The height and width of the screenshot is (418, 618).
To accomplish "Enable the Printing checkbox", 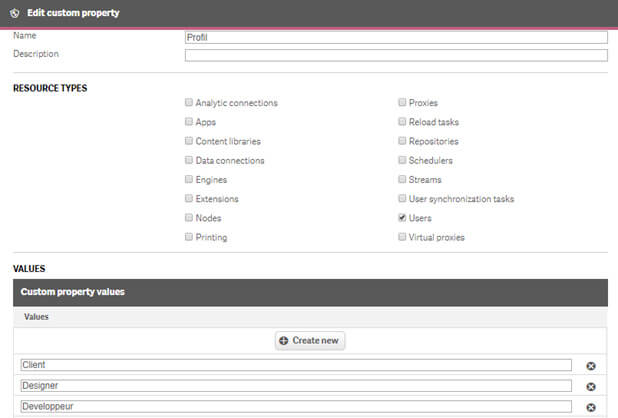I will (189, 237).
